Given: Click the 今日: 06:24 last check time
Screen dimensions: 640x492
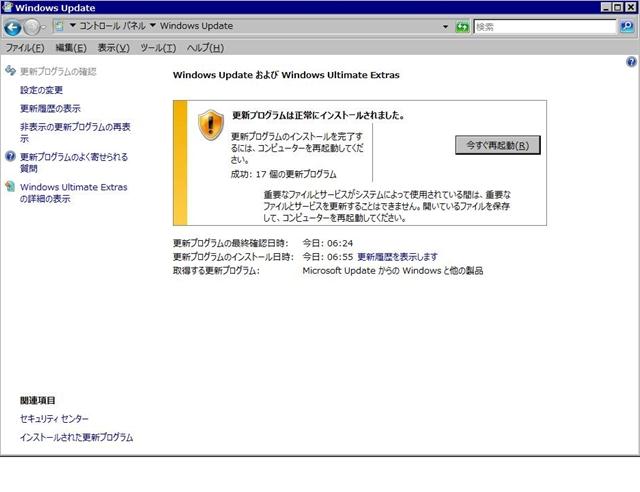Looking at the screenshot, I should 327,243.
